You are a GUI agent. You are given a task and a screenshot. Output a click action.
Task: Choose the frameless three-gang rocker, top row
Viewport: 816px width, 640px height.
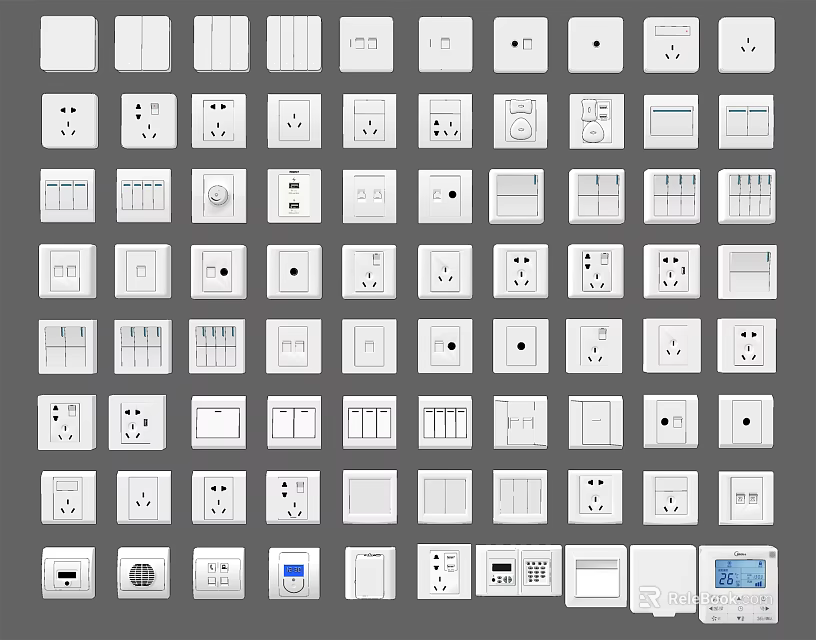click(x=221, y=44)
